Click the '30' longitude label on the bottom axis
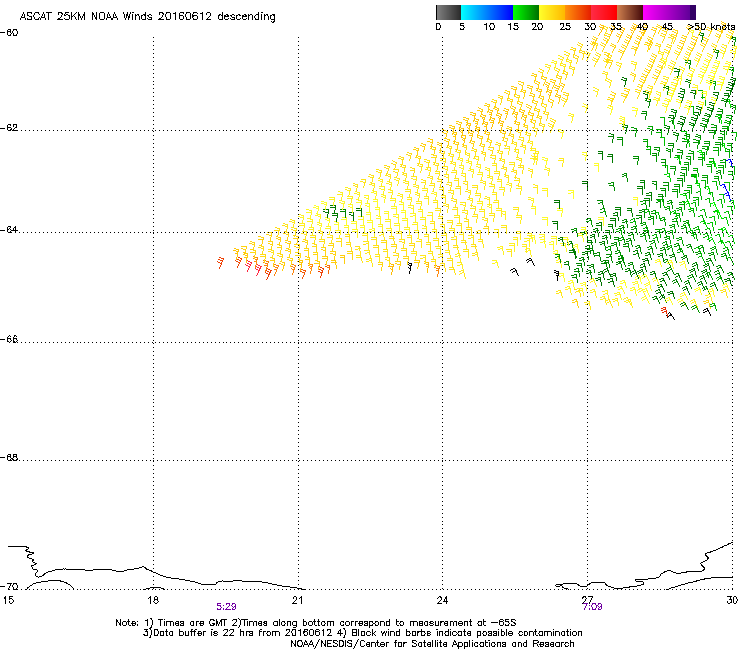This screenshot has height=650, width=740. 732,600
